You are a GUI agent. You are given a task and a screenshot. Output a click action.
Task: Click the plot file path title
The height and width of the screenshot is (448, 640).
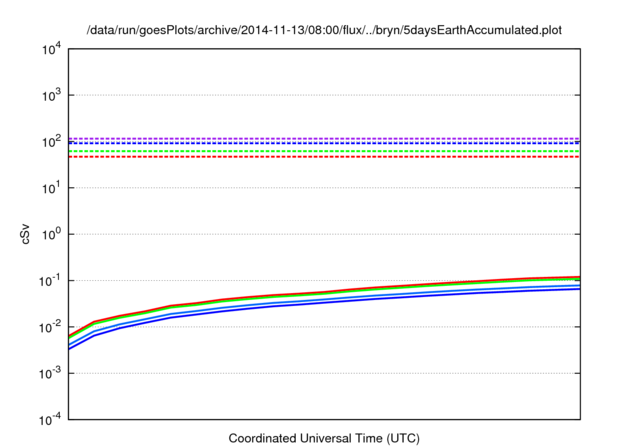coord(325,30)
